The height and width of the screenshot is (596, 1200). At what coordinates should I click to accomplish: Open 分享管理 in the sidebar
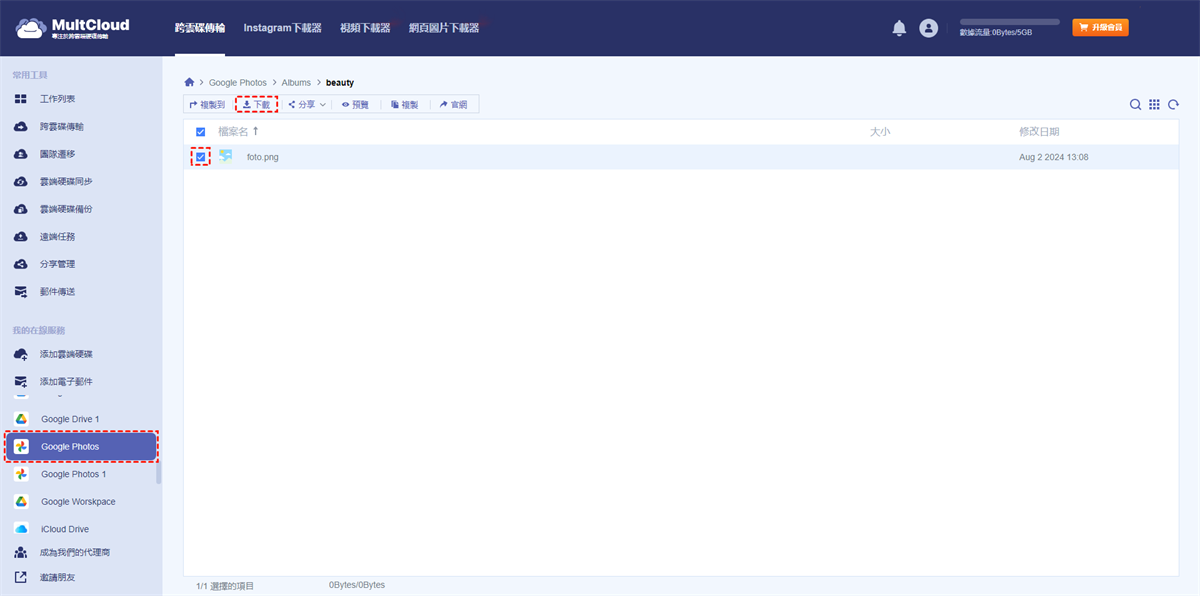click(x=57, y=264)
